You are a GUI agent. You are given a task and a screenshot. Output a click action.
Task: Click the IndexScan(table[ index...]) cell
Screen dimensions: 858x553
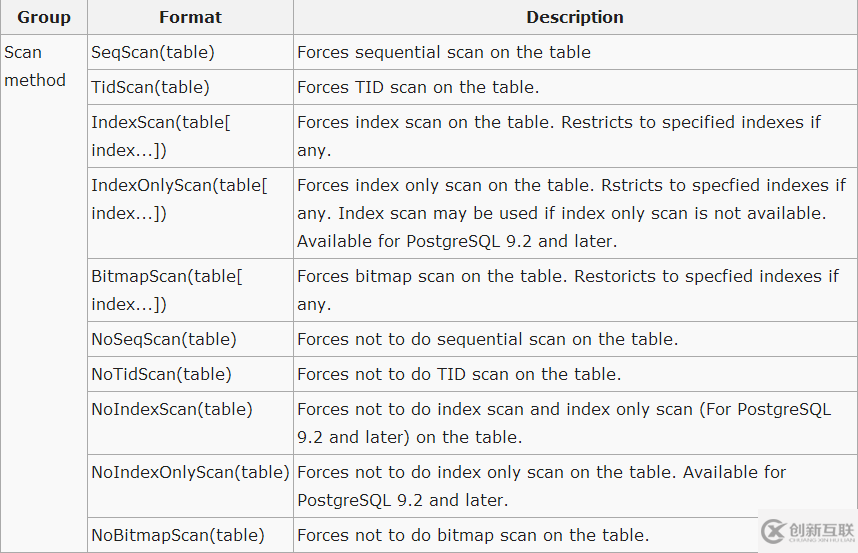pyautogui.click(x=190, y=136)
